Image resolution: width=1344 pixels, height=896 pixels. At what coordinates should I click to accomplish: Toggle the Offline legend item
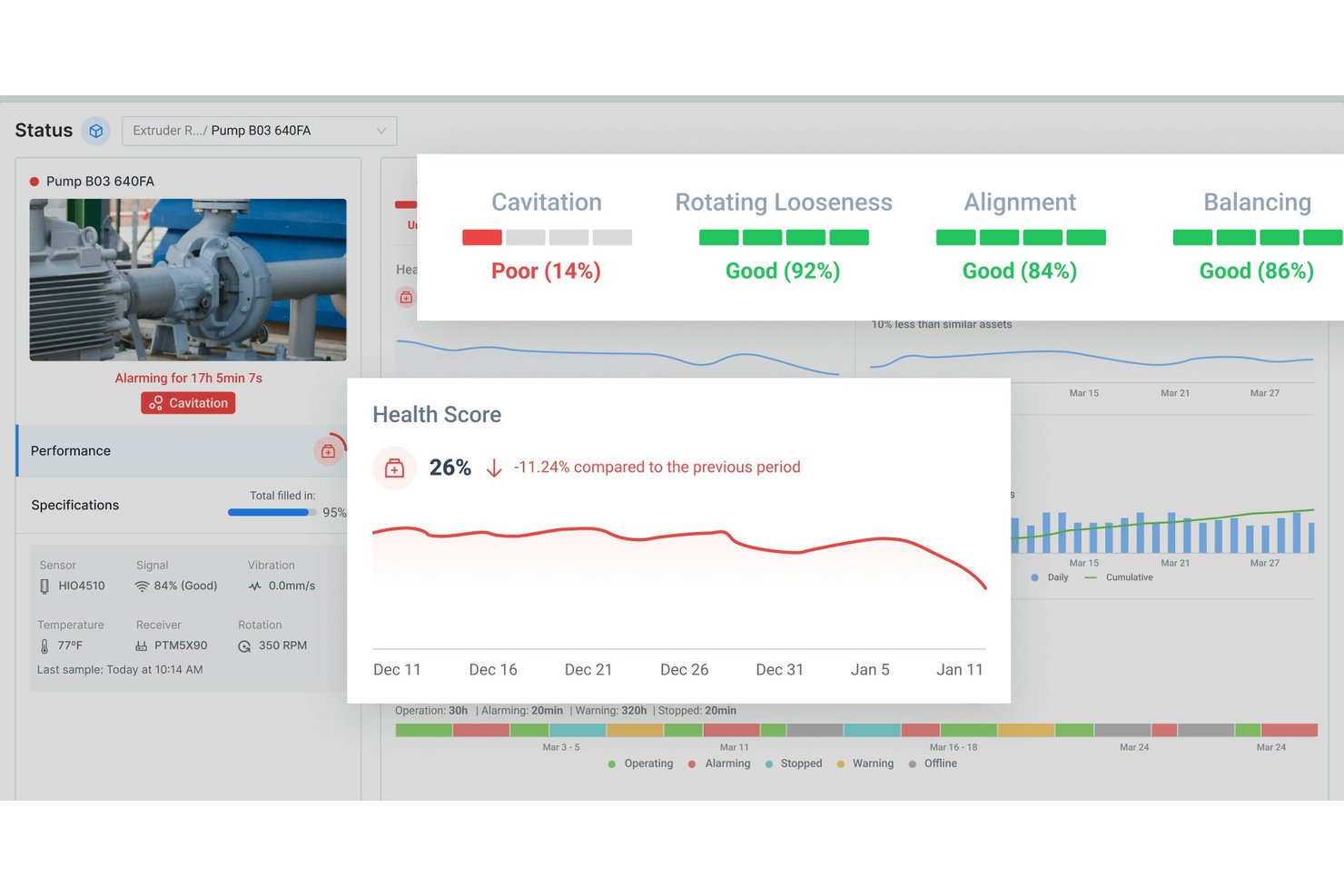coord(933,763)
